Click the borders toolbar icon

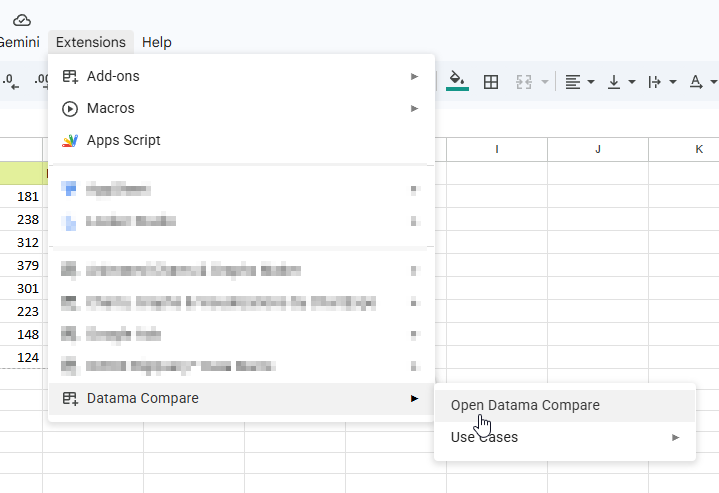tap(491, 82)
